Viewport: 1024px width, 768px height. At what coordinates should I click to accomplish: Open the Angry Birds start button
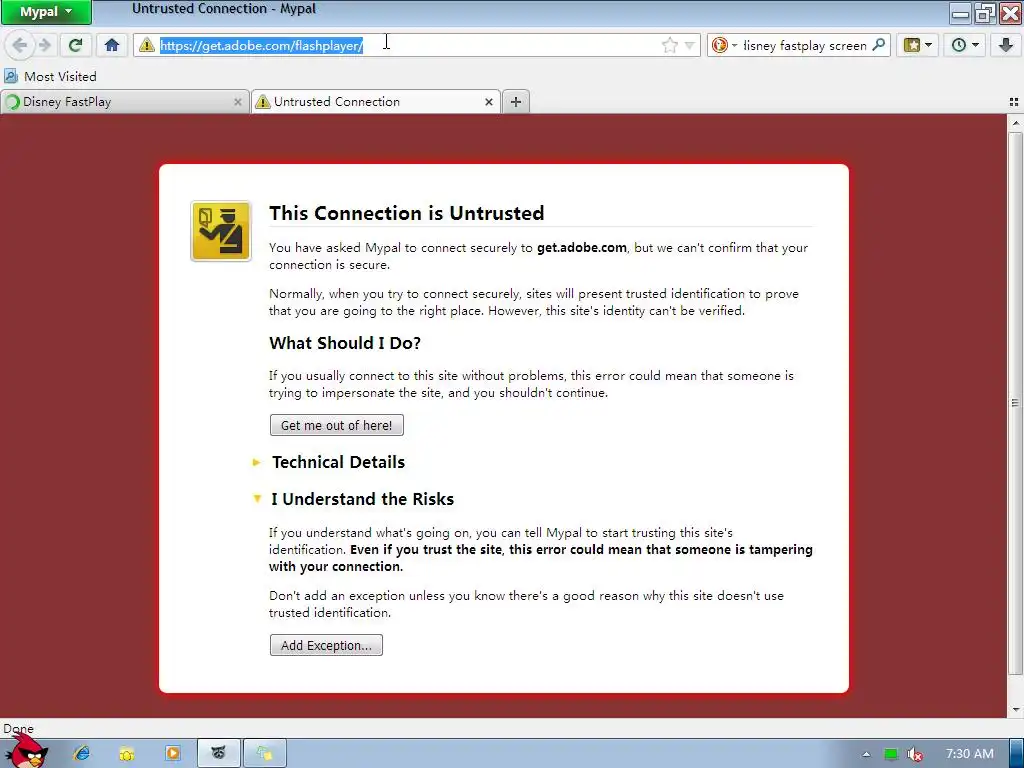26,751
